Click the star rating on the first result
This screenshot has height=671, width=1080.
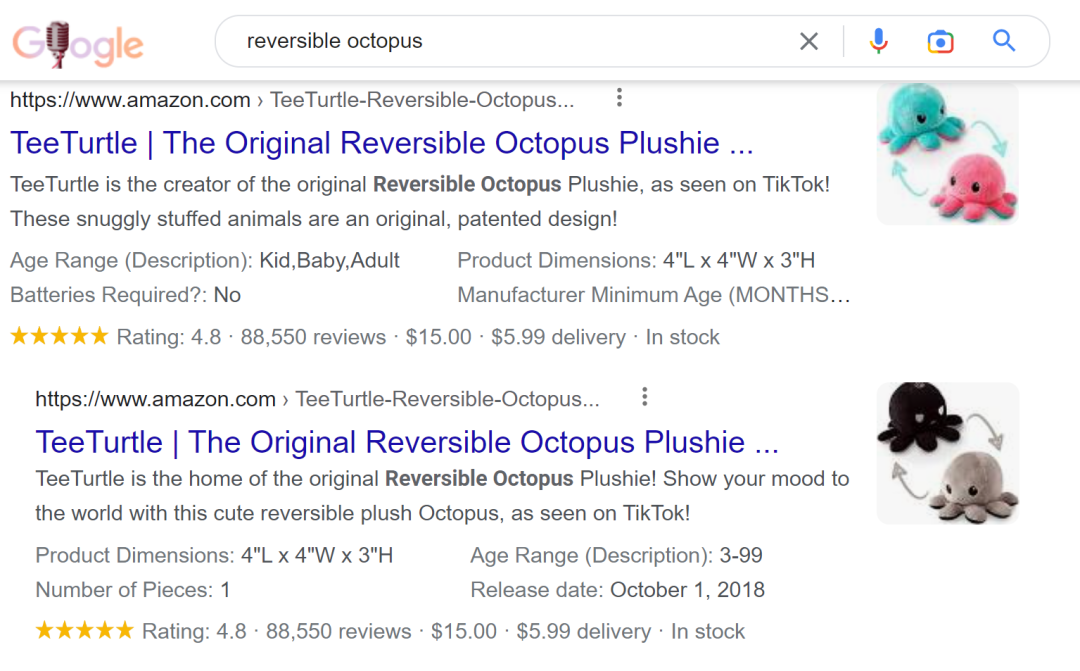(x=59, y=337)
